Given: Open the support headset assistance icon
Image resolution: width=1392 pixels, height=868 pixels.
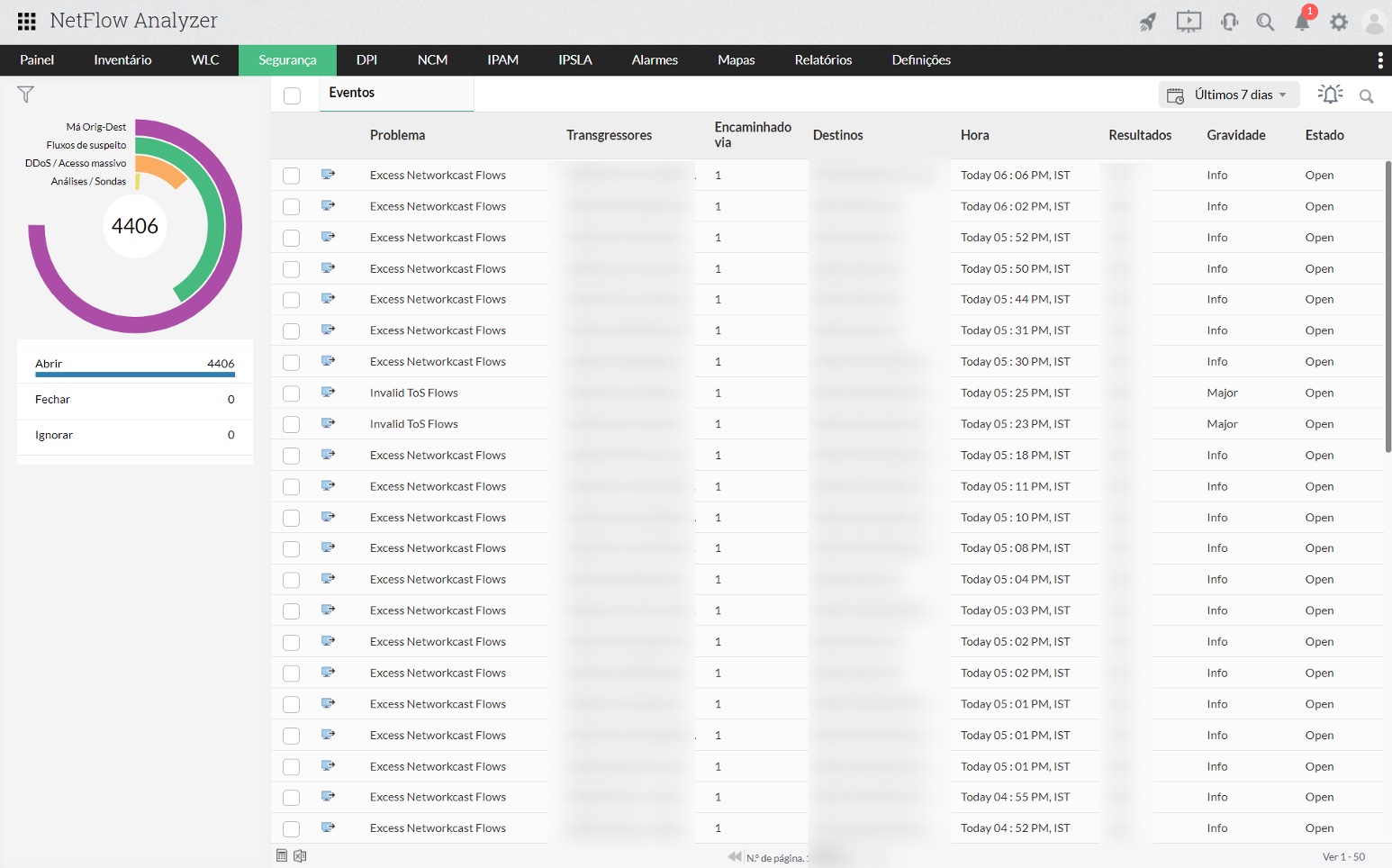Looking at the screenshot, I should pyautogui.click(x=1228, y=21).
